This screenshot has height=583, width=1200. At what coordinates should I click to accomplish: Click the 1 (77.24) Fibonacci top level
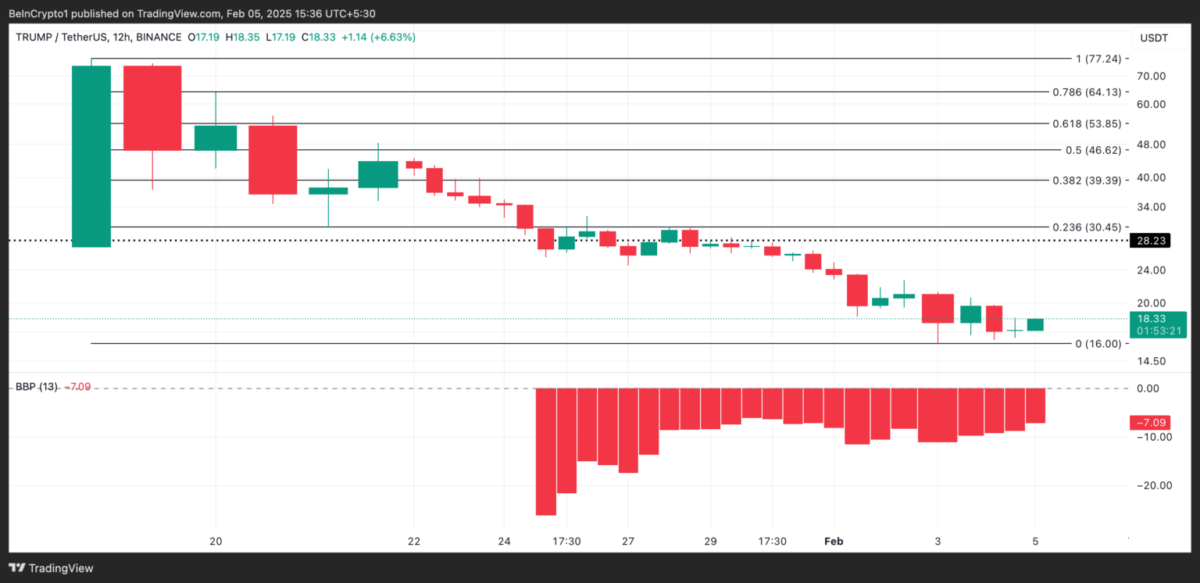pos(1100,59)
